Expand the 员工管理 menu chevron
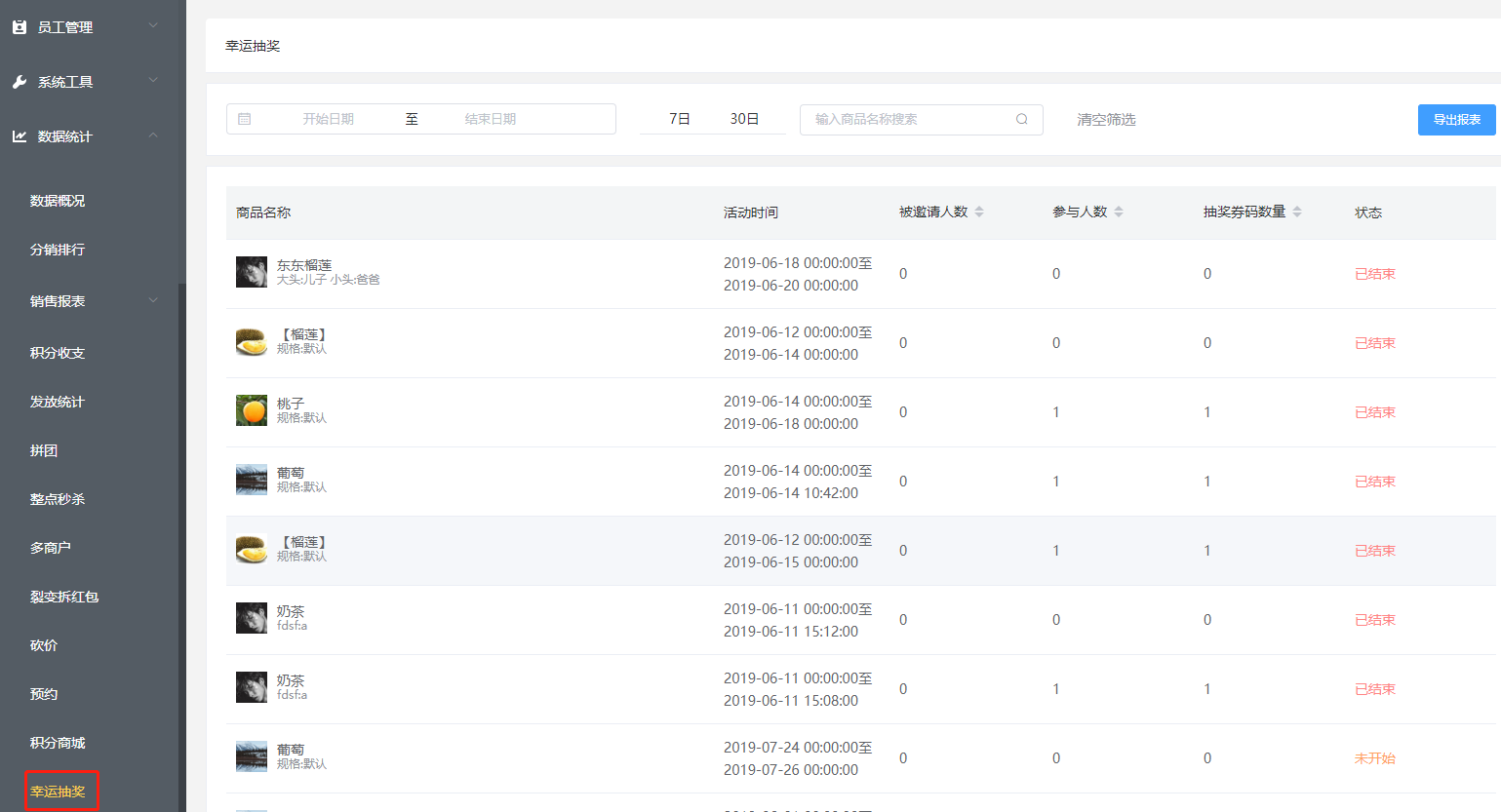This screenshot has width=1501, height=812. click(x=153, y=26)
